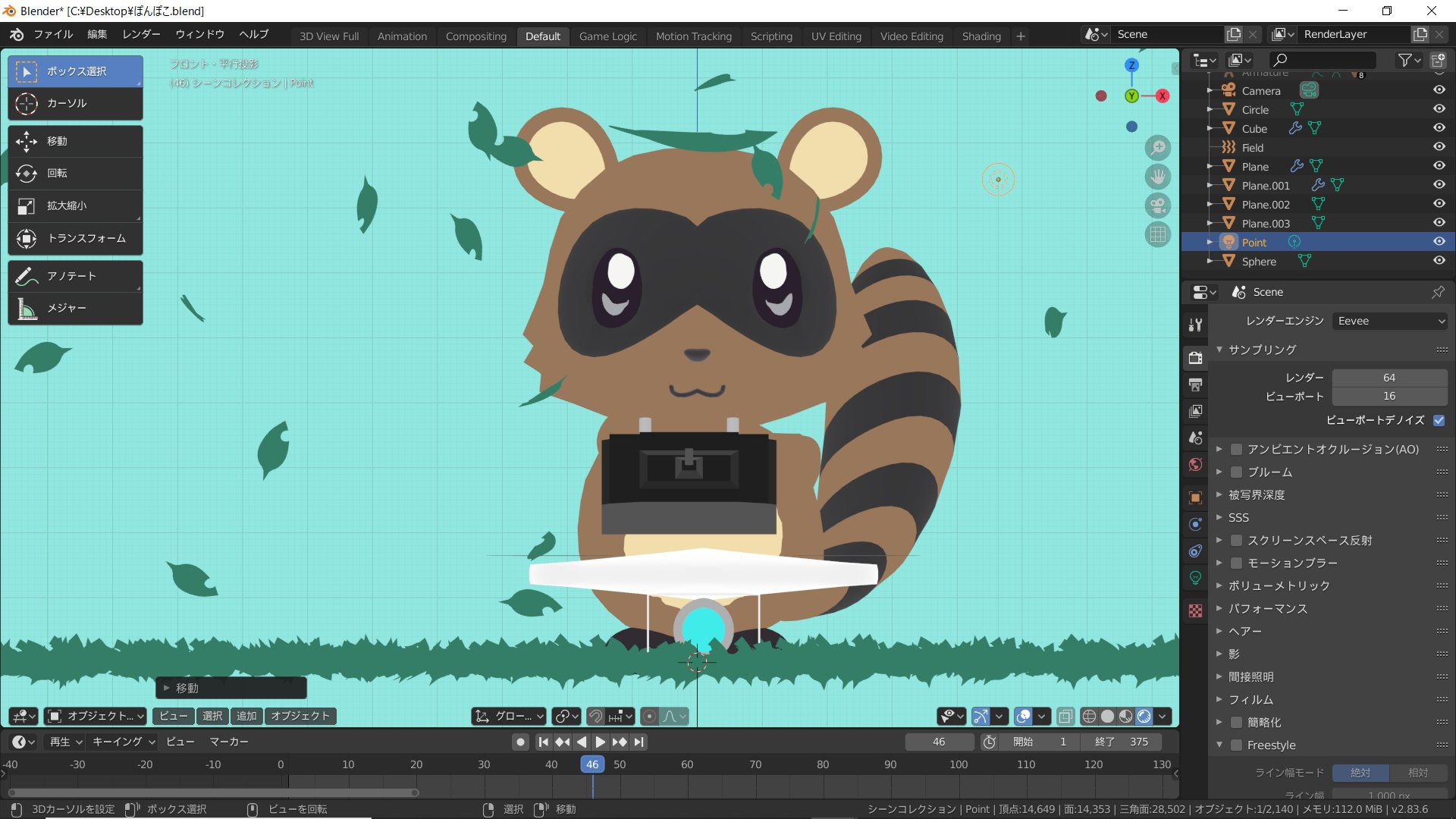Select the Measure (メジャー) tool
This screenshot has height=819, width=1456.
click(x=74, y=308)
